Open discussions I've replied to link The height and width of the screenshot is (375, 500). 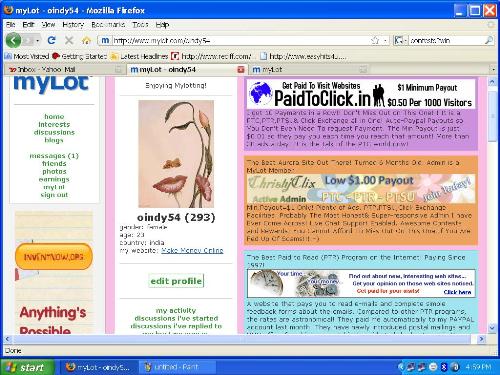click(176, 326)
